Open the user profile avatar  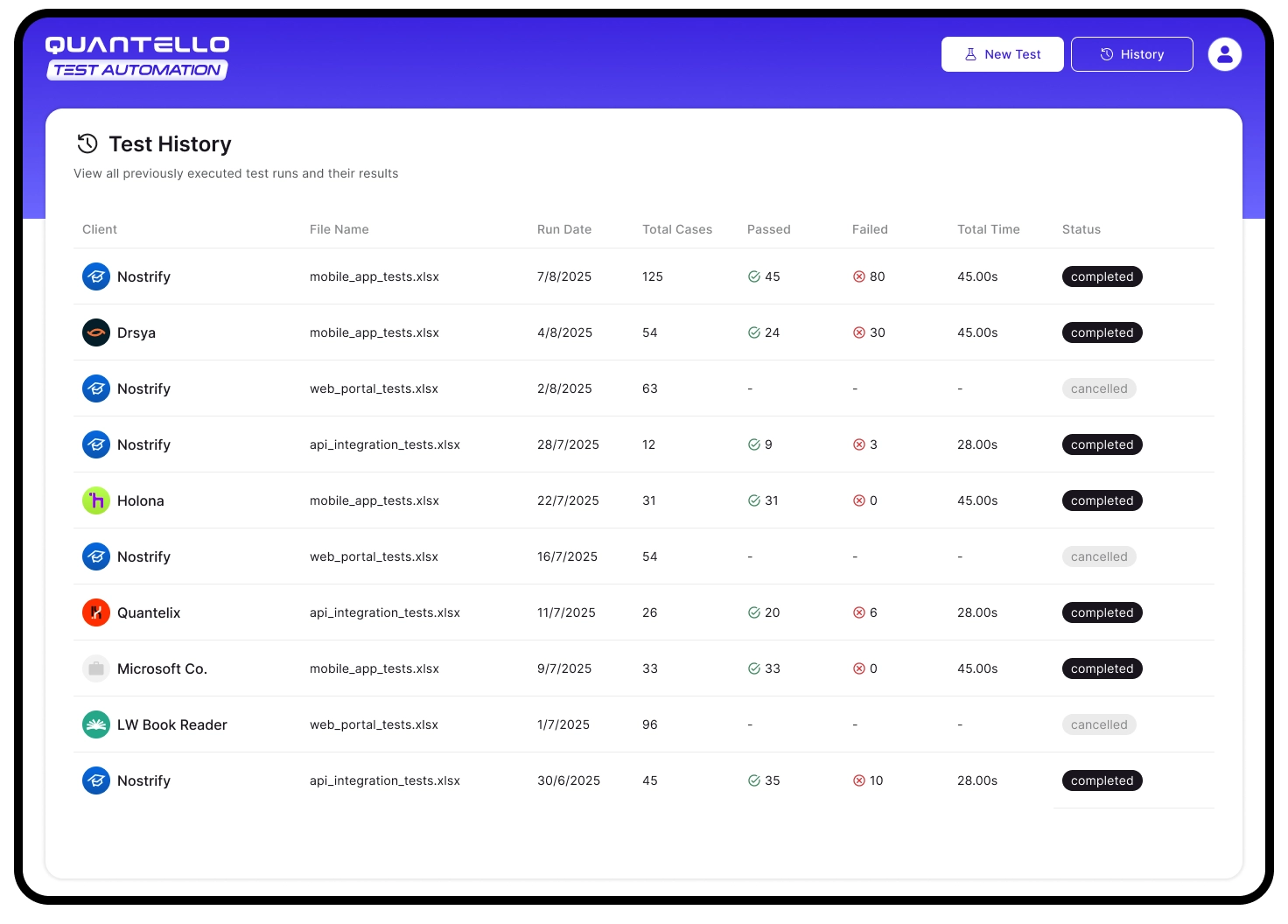pos(1225,54)
